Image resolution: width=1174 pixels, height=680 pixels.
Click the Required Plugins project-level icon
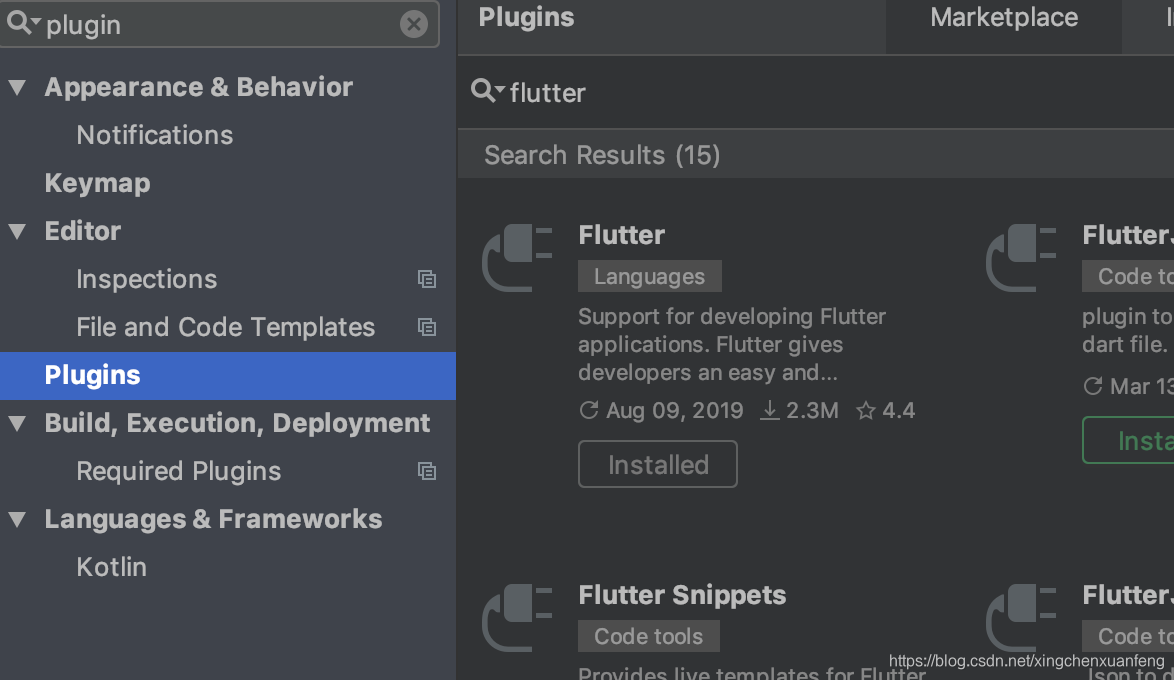coord(427,471)
